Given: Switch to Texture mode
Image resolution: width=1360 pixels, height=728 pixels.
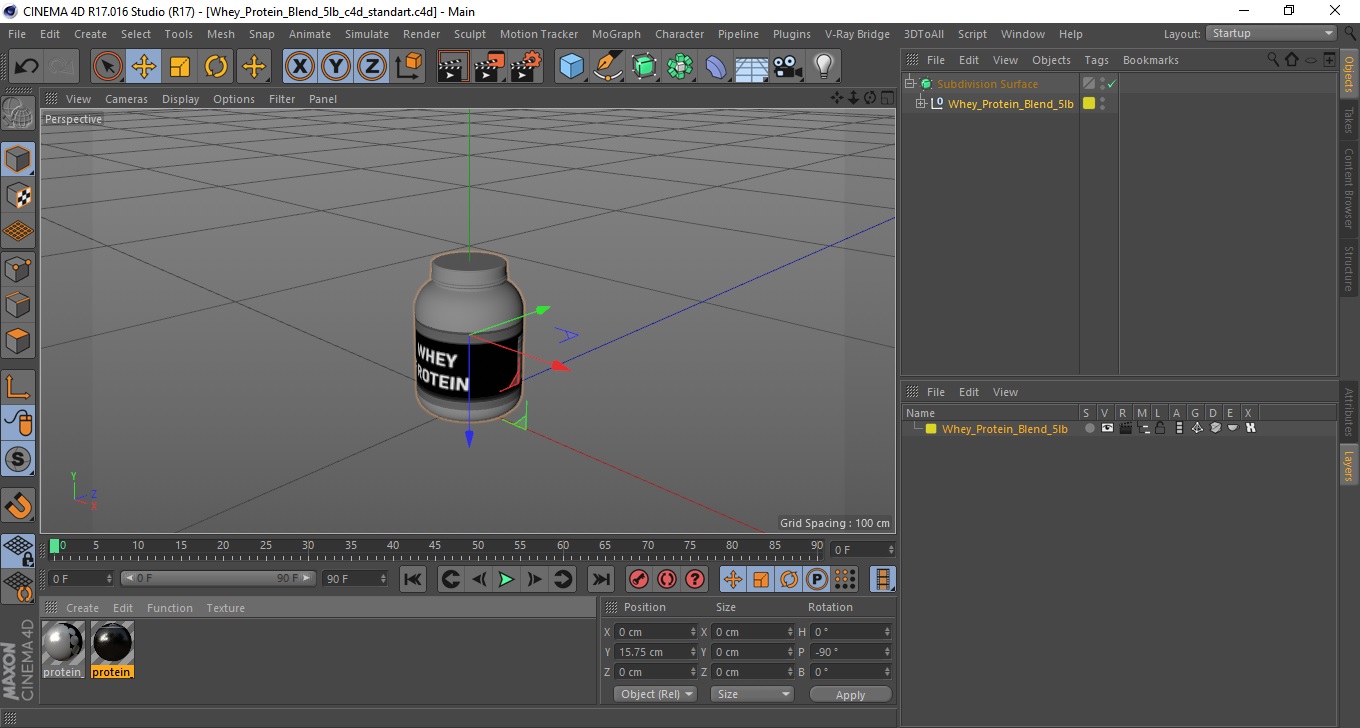Looking at the screenshot, I should [18, 196].
